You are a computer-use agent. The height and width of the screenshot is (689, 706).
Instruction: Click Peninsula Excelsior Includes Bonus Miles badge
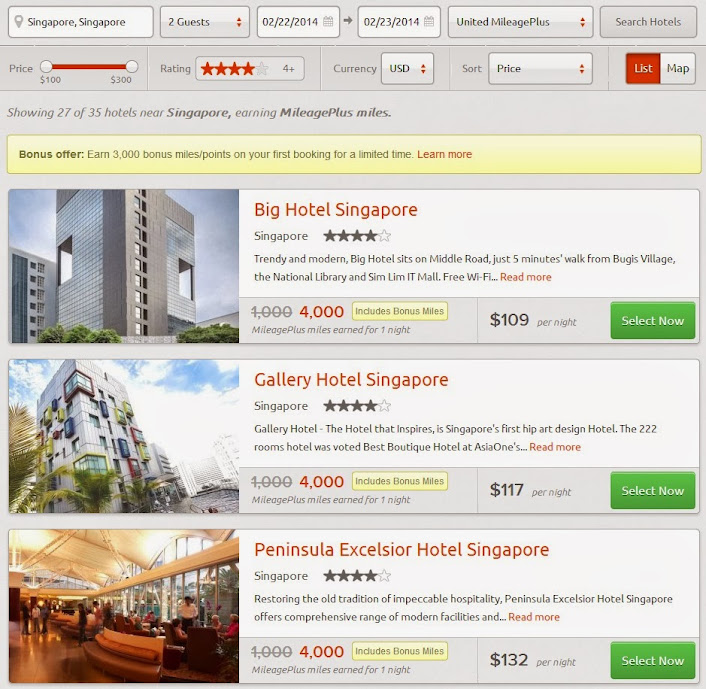click(x=400, y=651)
